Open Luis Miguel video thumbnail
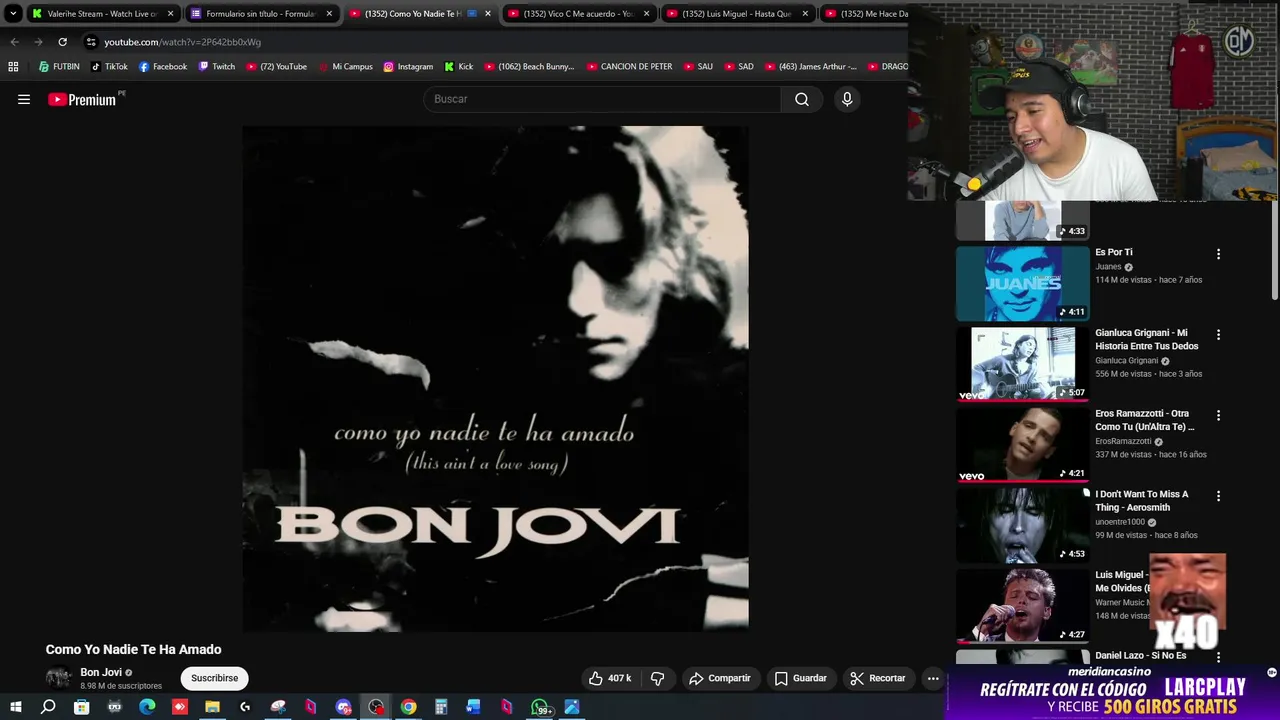 pos(1022,606)
